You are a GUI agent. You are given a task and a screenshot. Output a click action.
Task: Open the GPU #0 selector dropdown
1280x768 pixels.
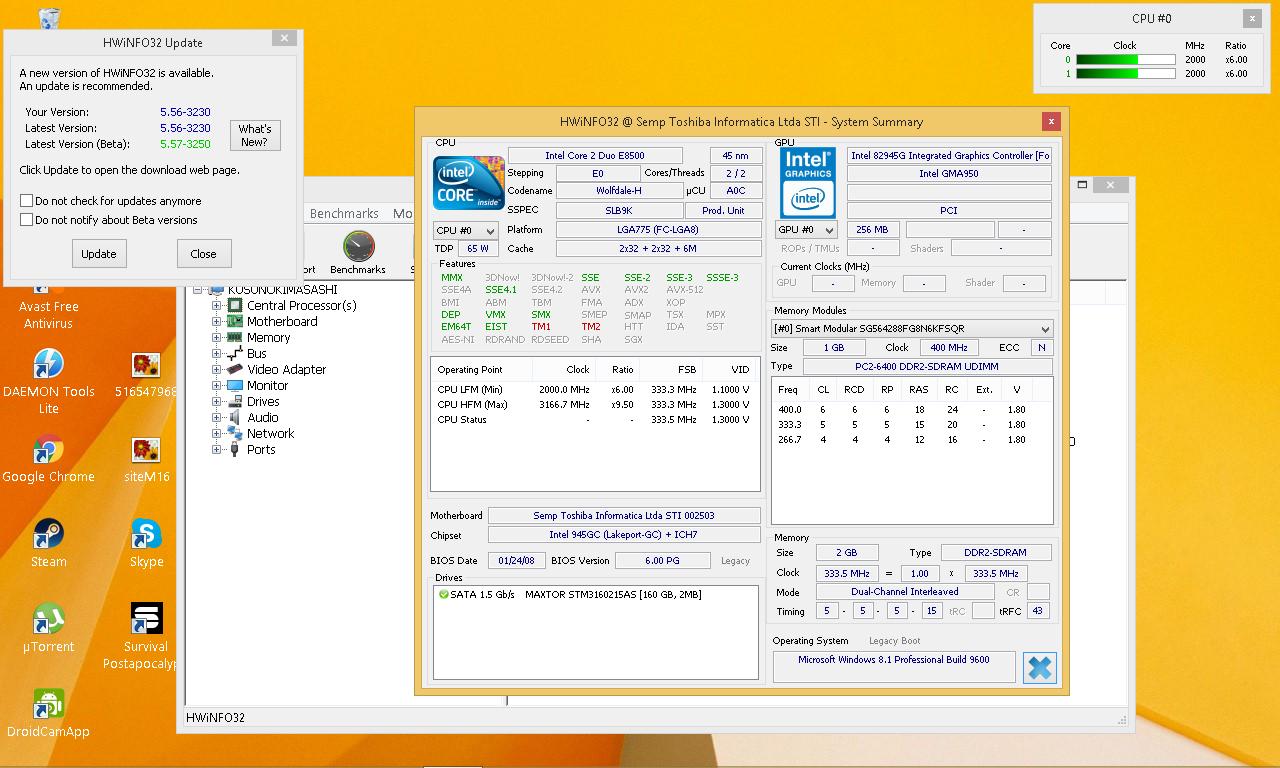[807, 230]
